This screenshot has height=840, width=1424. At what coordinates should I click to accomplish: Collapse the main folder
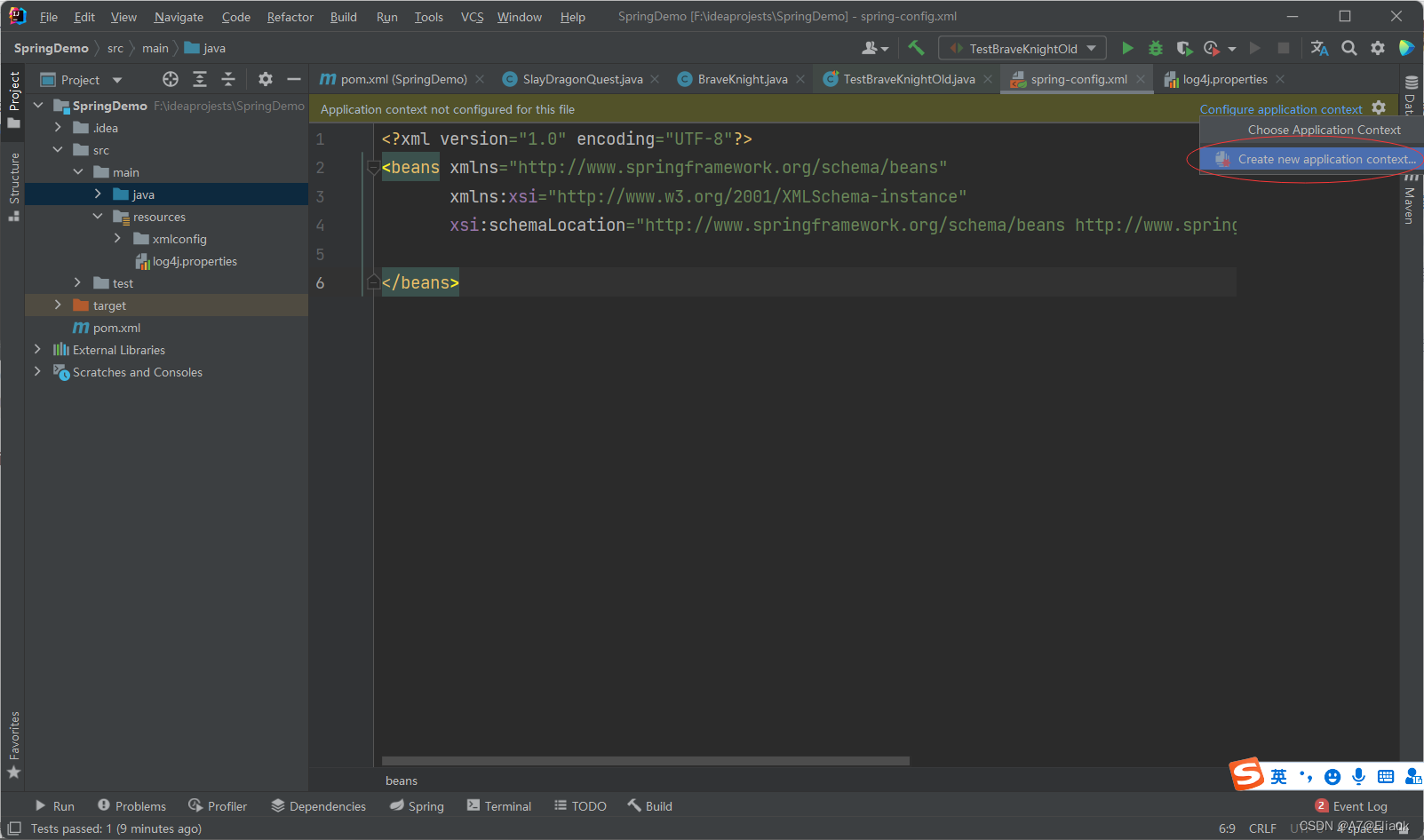(x=78, y=171)
